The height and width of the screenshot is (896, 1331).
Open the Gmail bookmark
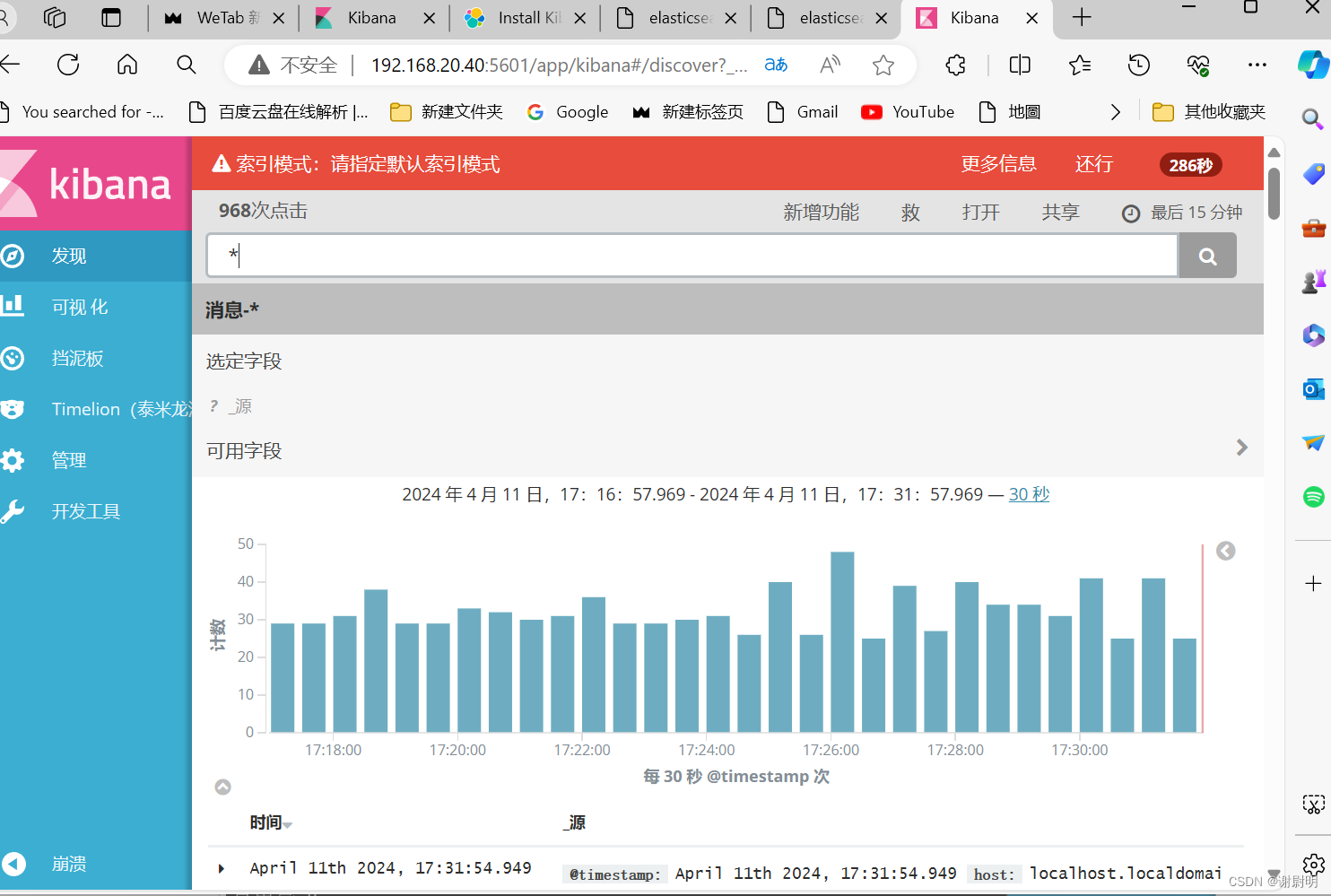(x=803, y=112)
